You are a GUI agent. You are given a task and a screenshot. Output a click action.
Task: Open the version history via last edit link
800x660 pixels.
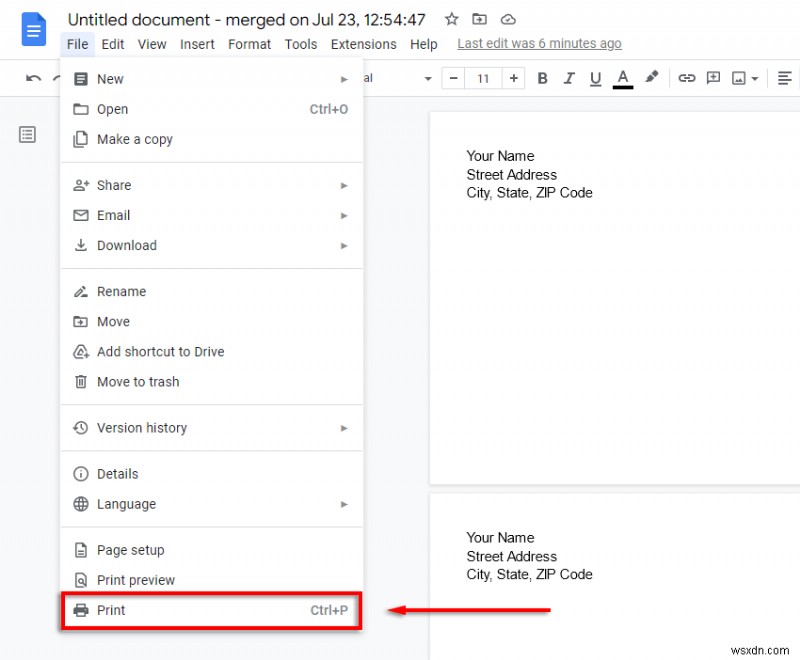(539, 44)
